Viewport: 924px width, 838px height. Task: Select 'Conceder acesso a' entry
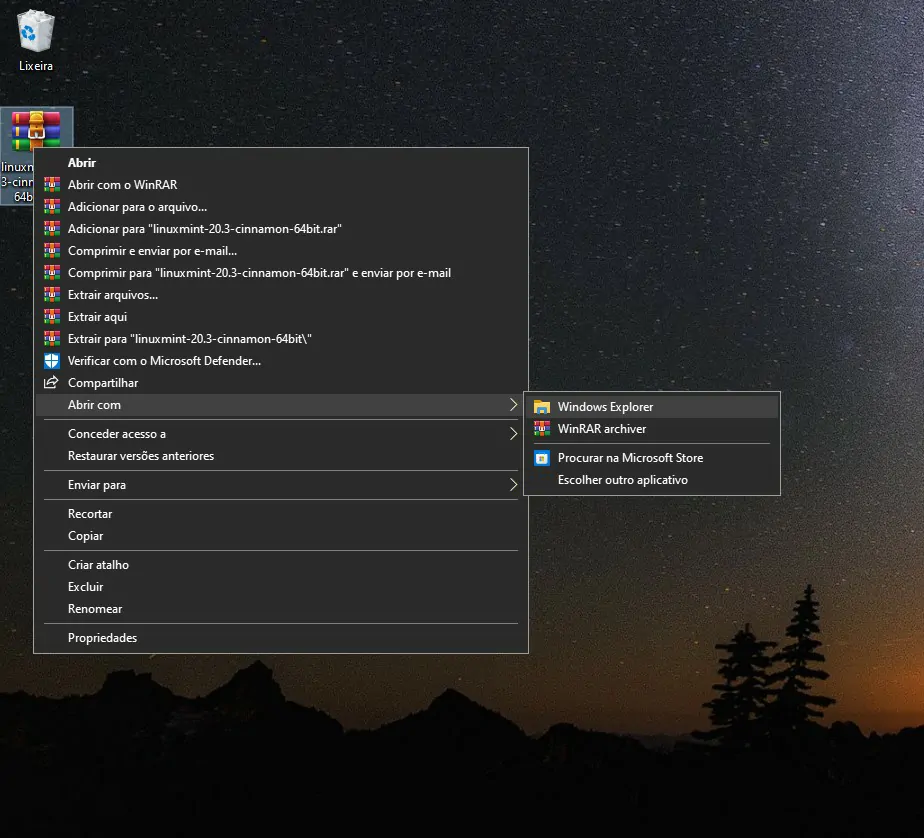pos(281,434)
